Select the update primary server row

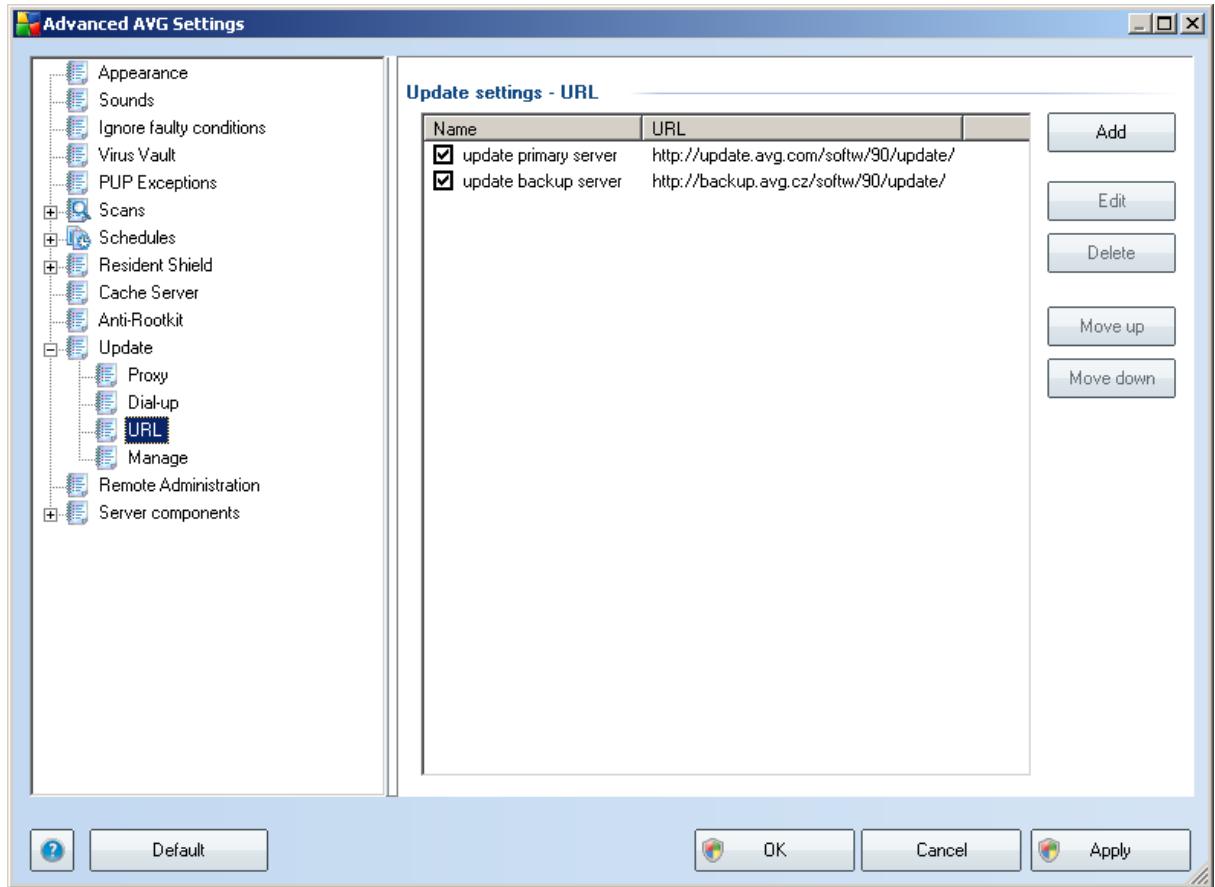727,154
